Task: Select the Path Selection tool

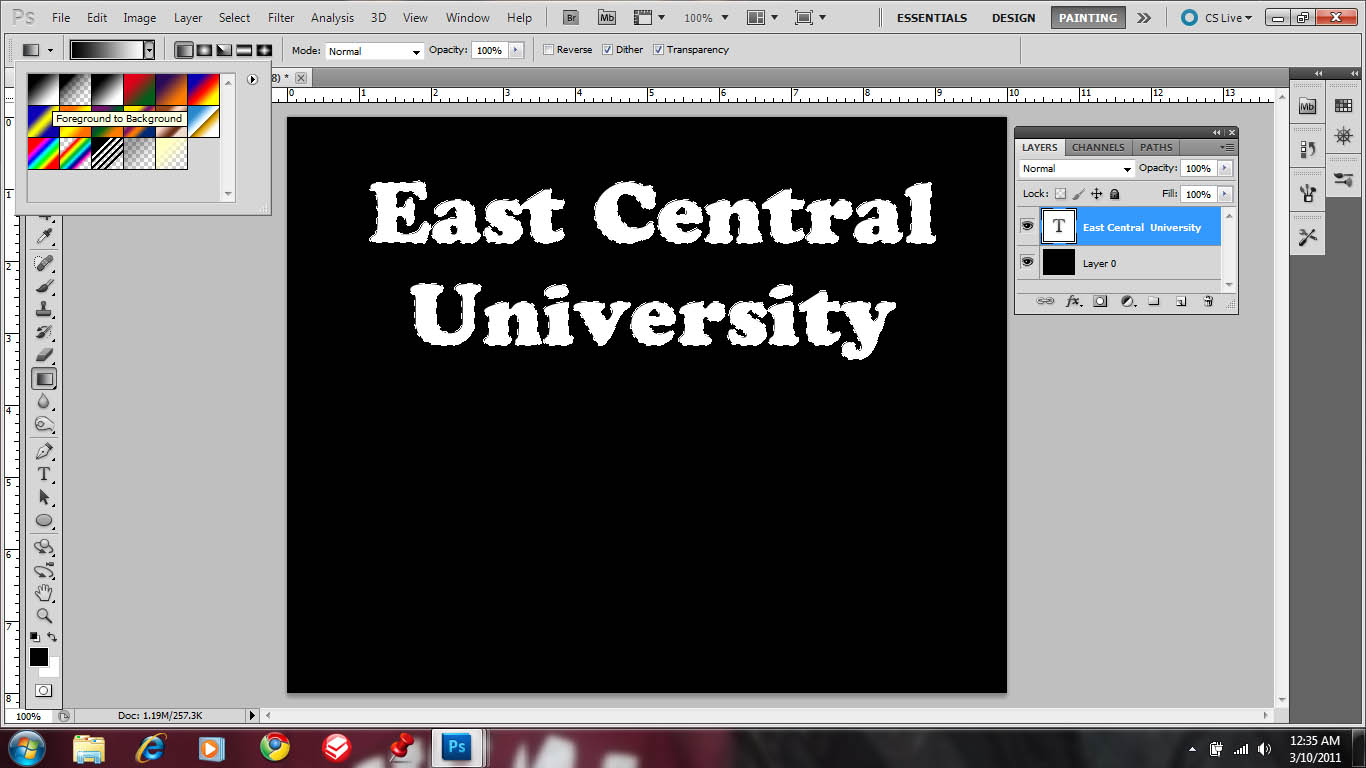Action: (x=44, y=497)
